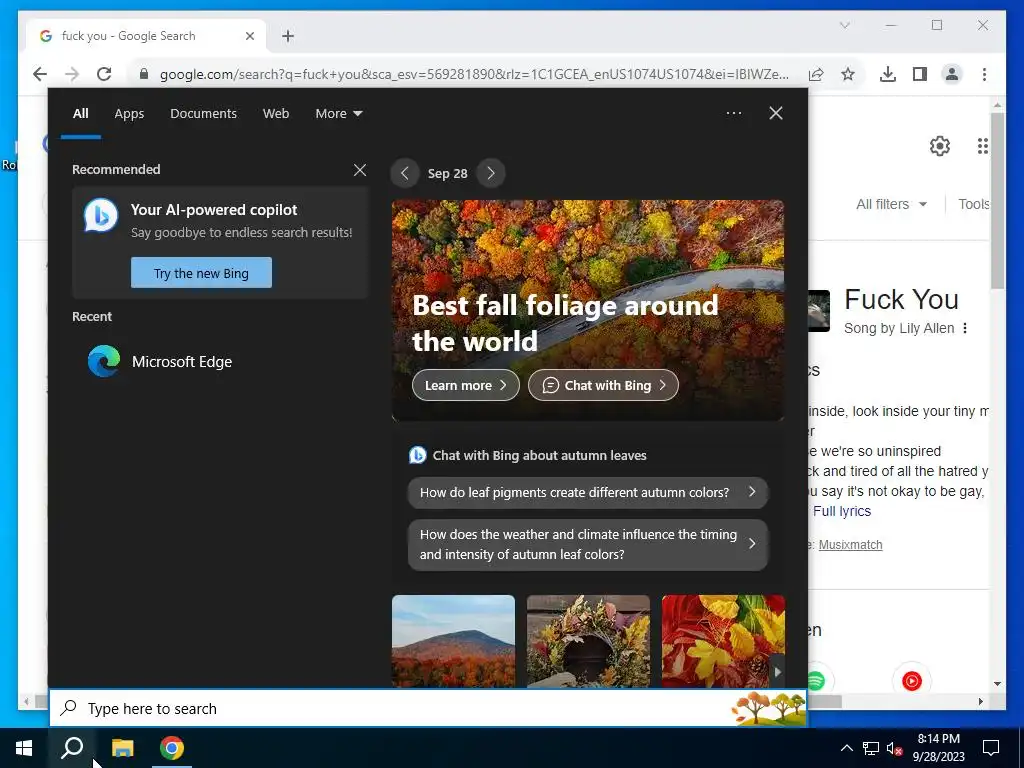This screenshot has width=1024, height=768.
Task: Click Type here to search field
Action: point(428,708)
